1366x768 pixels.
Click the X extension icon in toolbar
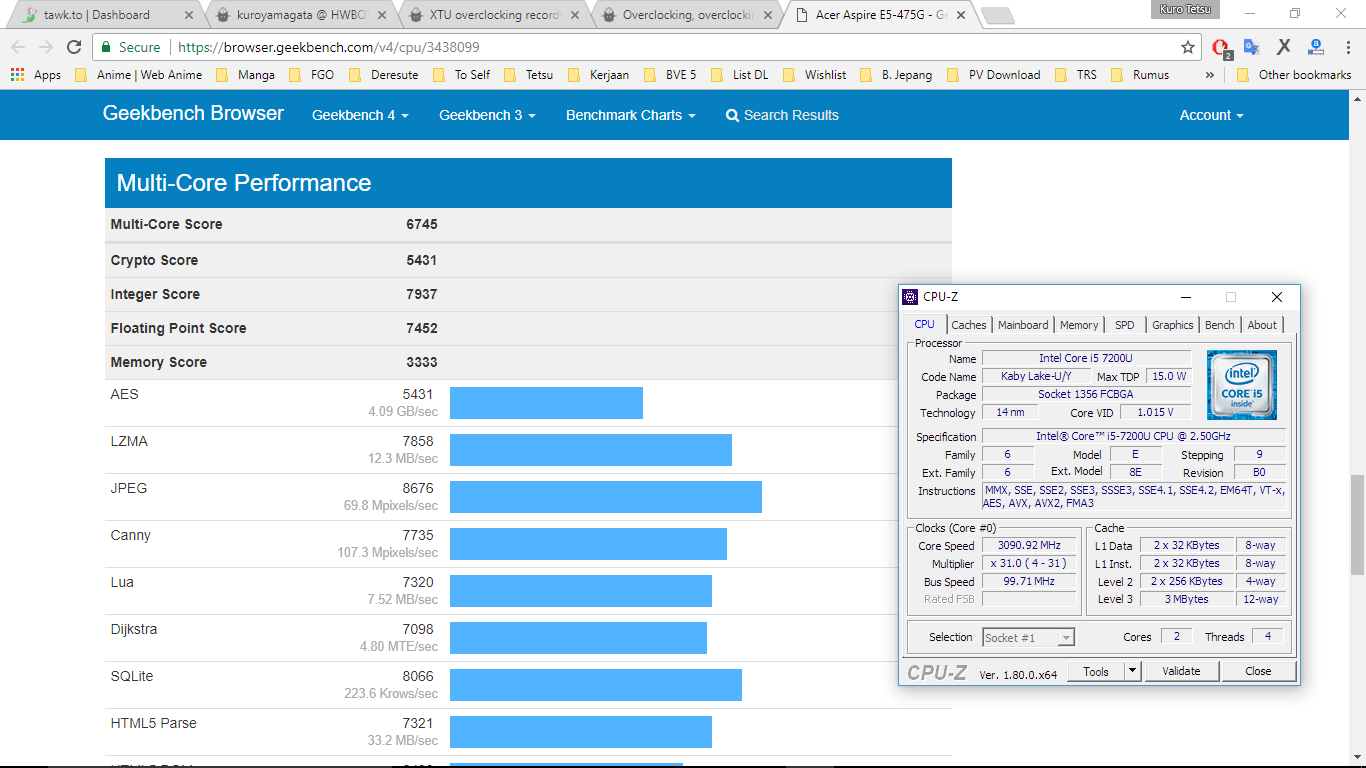tap(1284, 47)
